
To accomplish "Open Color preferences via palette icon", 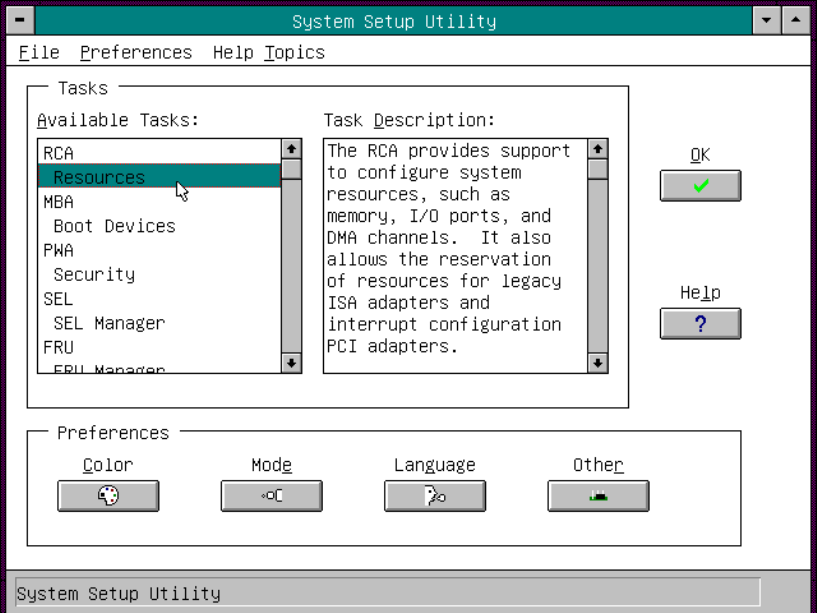I will tap(108, 496).
